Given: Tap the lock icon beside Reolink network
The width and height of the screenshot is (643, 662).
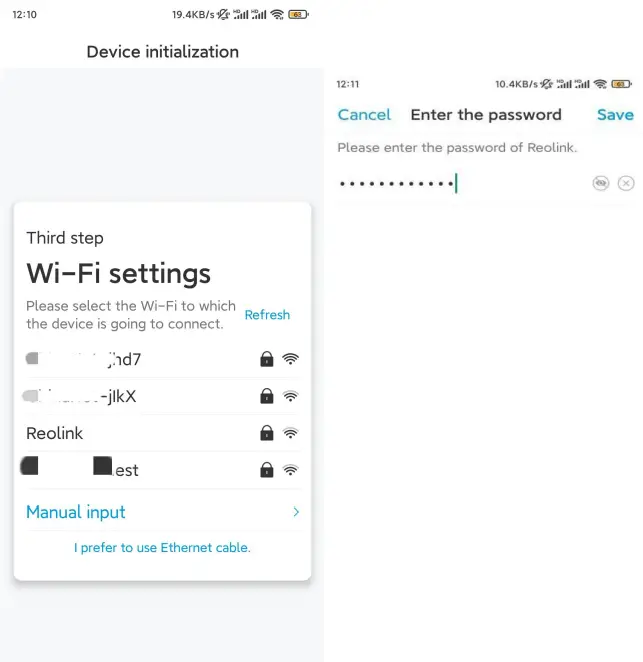Looking at the screenshot, I should click(x=266, y=433).
